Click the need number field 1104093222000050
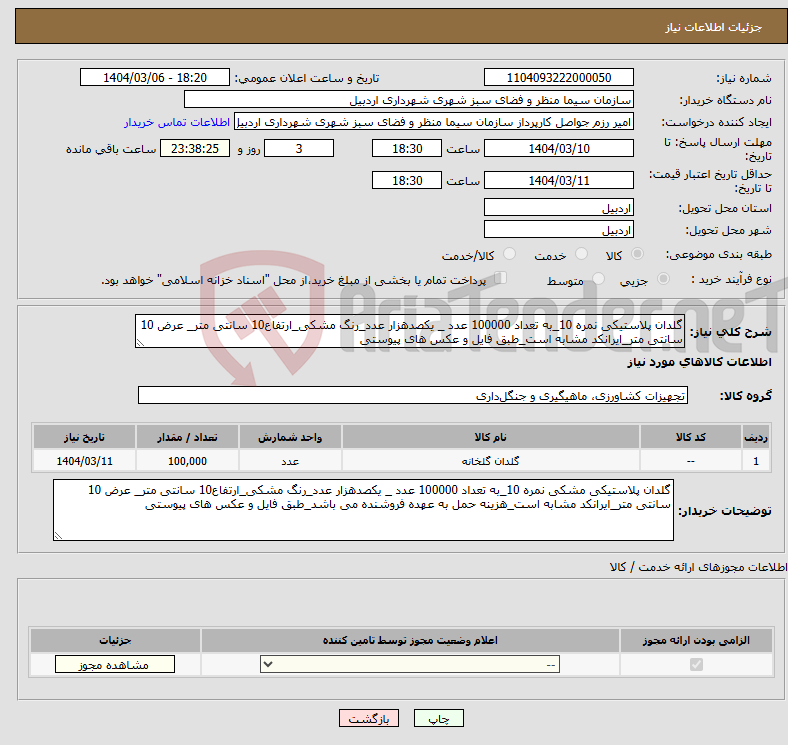This screenshot has width=788, height=745. pos(558,77)
